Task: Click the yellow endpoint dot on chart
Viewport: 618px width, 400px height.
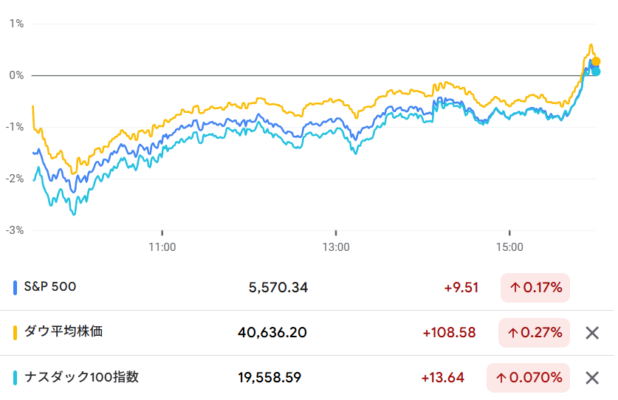Action: pyautogui.click(x=596, y=61)
